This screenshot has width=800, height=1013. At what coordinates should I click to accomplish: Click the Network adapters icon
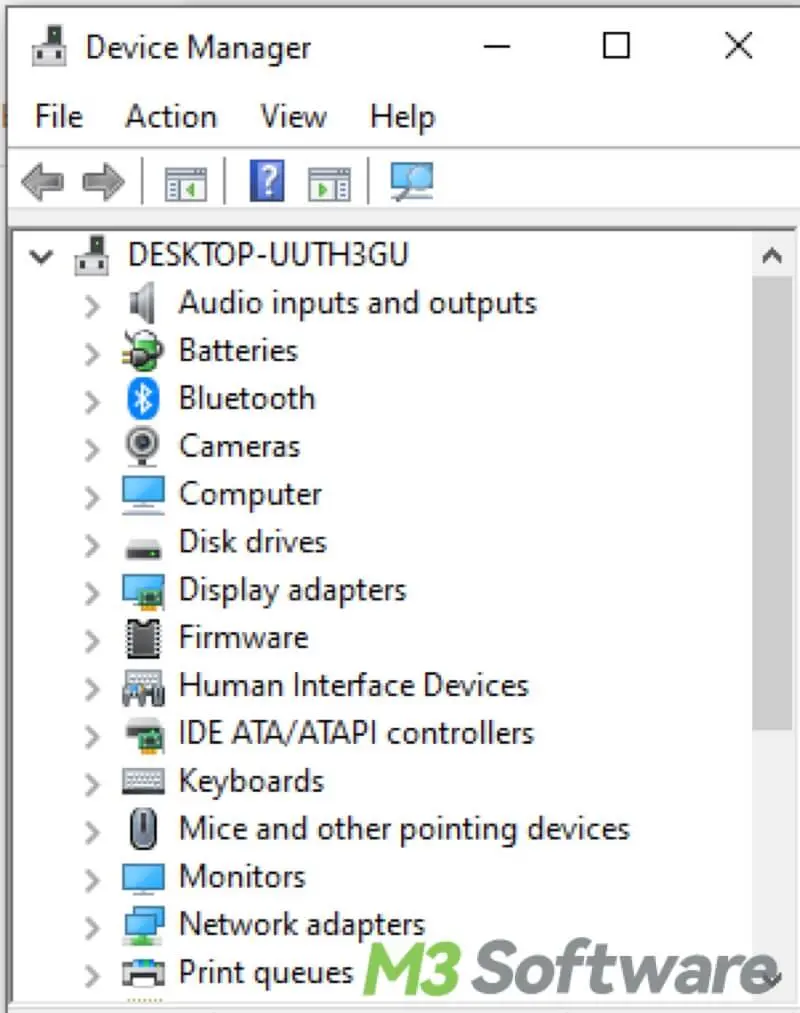pyautogui.click(x=143, y=926)
